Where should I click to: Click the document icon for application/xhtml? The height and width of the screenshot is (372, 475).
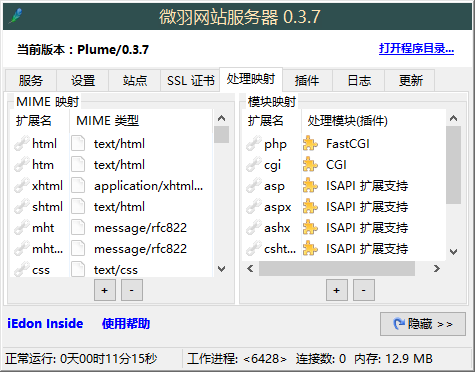pyautogui.click(x=78, y=186)
